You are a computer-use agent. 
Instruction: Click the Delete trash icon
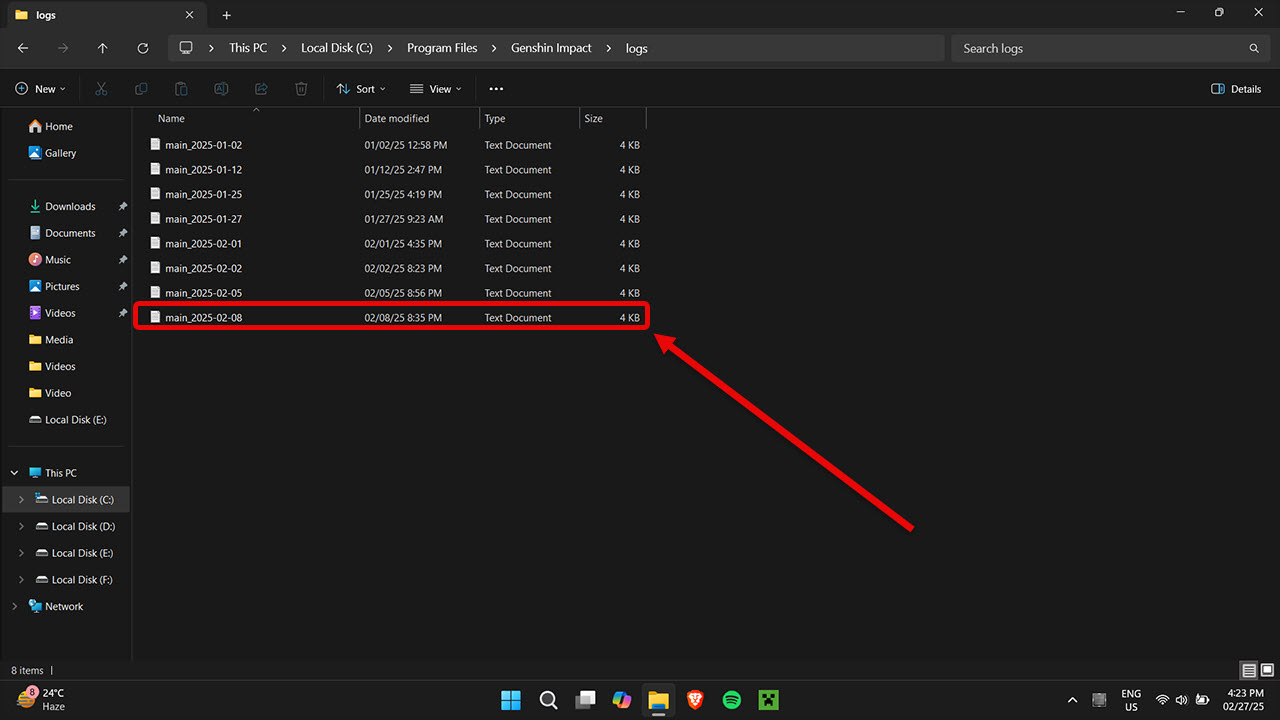click(301, 89)
